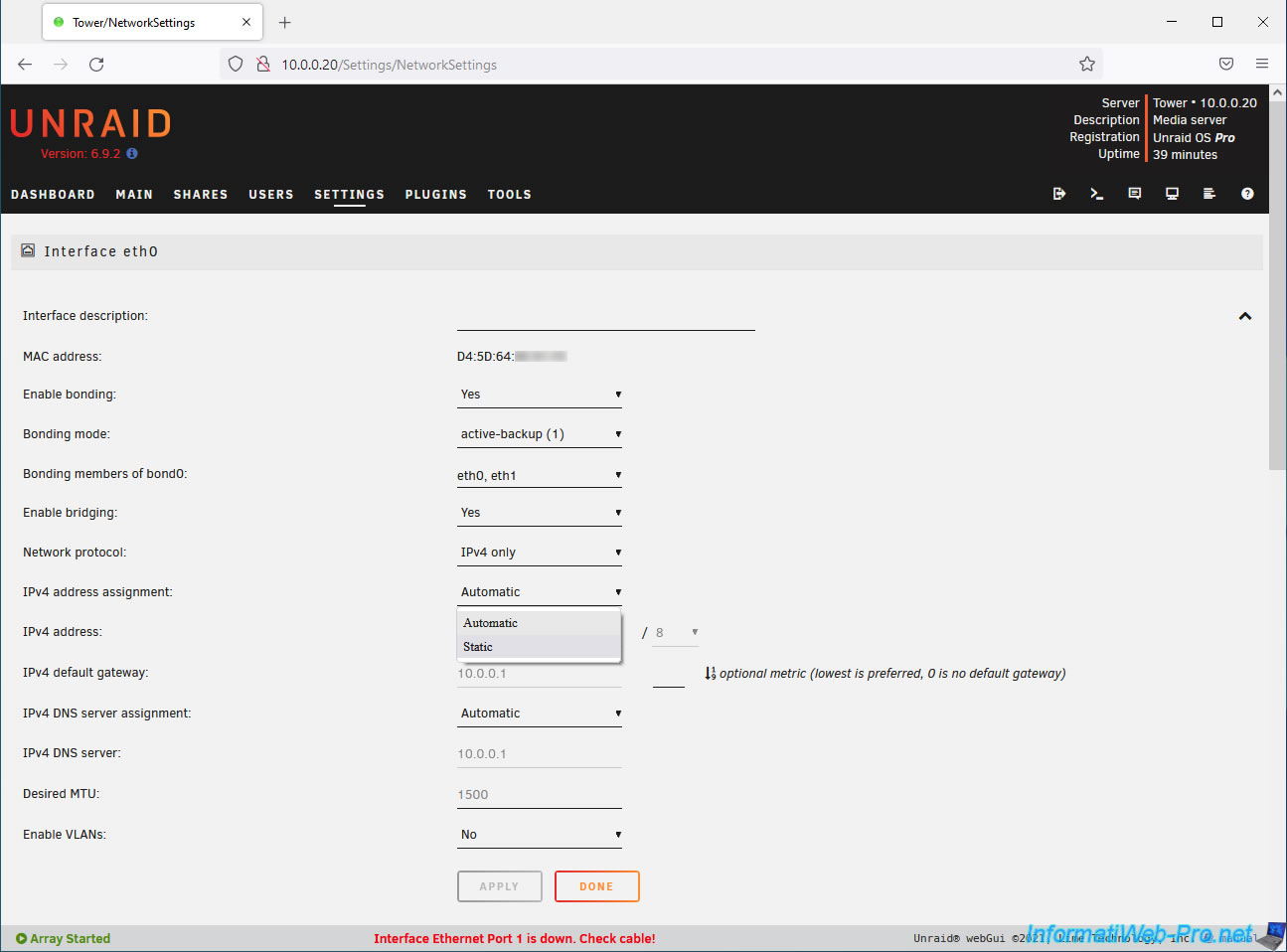Open the system Log icon
The height and width of the screenshot is (952, 1287).
1209,194
